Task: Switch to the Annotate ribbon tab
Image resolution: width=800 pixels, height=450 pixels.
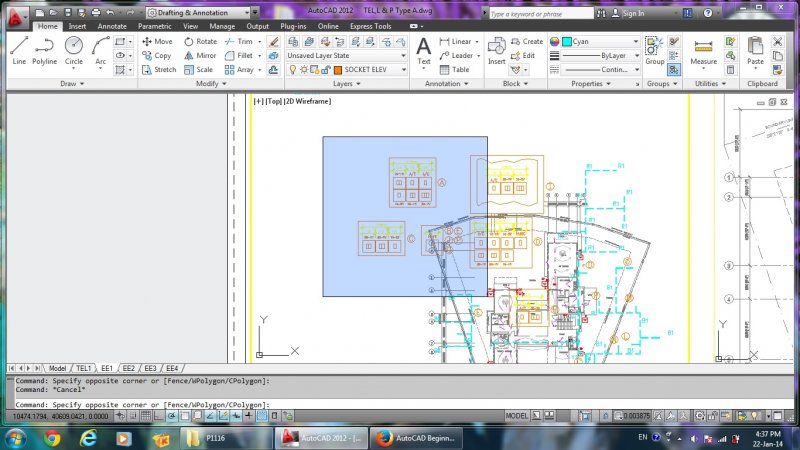Action: click(x=112, y=26)
